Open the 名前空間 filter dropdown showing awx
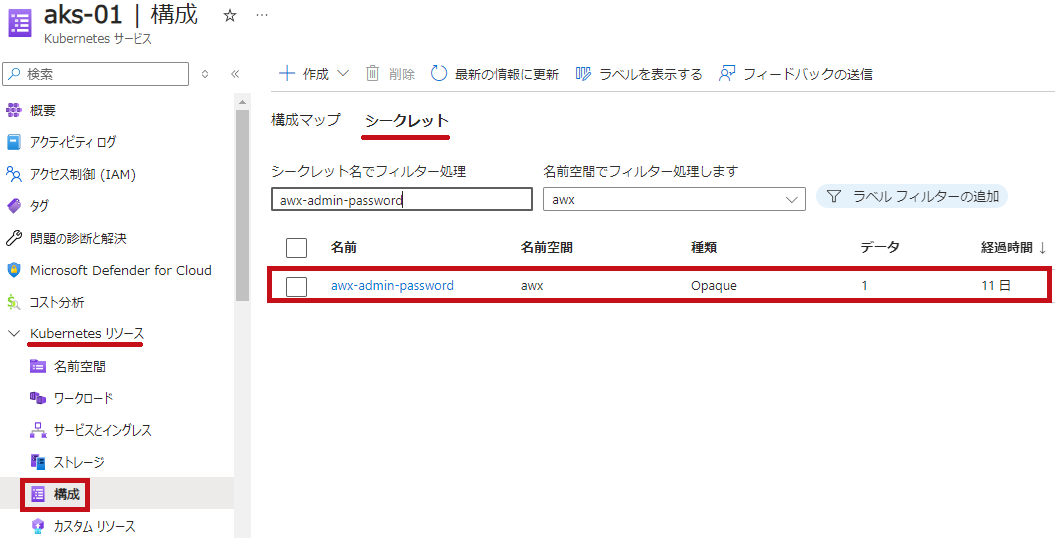Viewport: 1055px width, 538px height. pos(674,199)
